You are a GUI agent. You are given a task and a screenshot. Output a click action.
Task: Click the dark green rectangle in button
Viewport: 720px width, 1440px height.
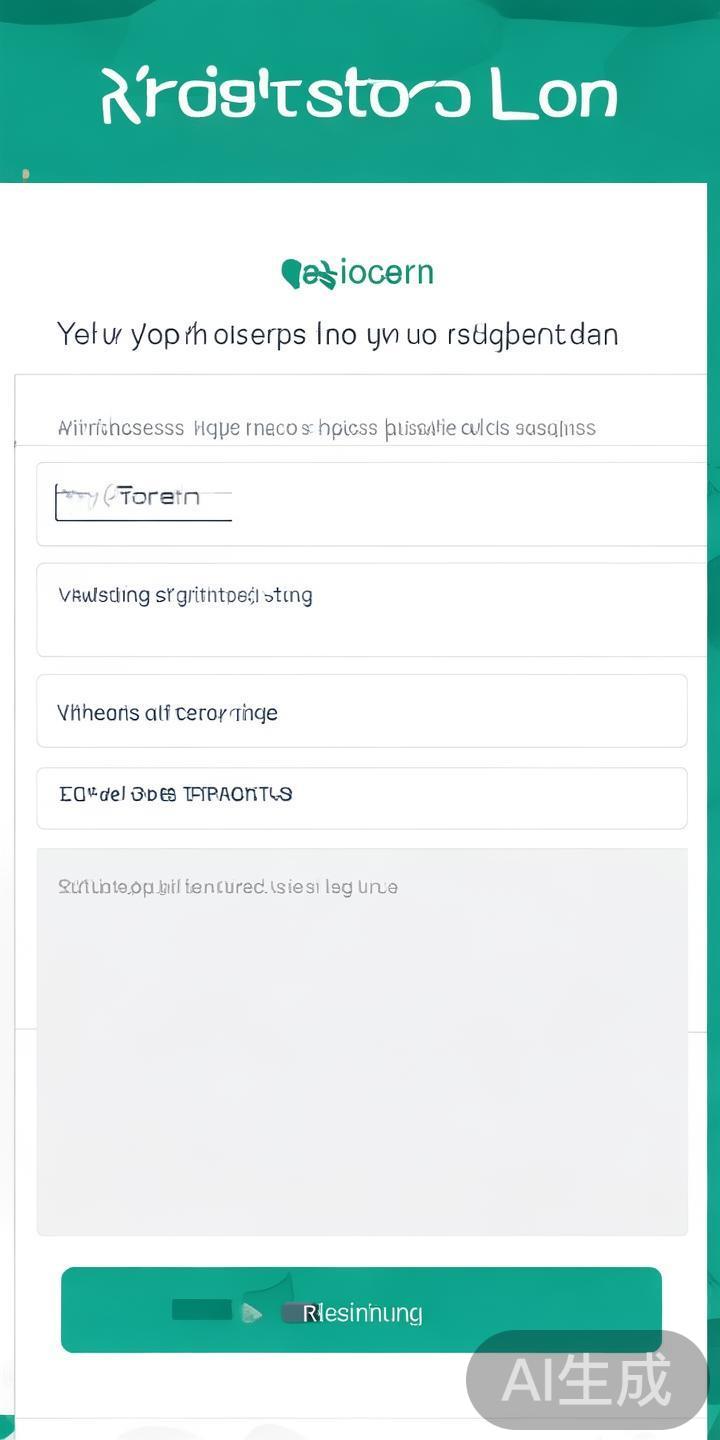[202, 1309]
